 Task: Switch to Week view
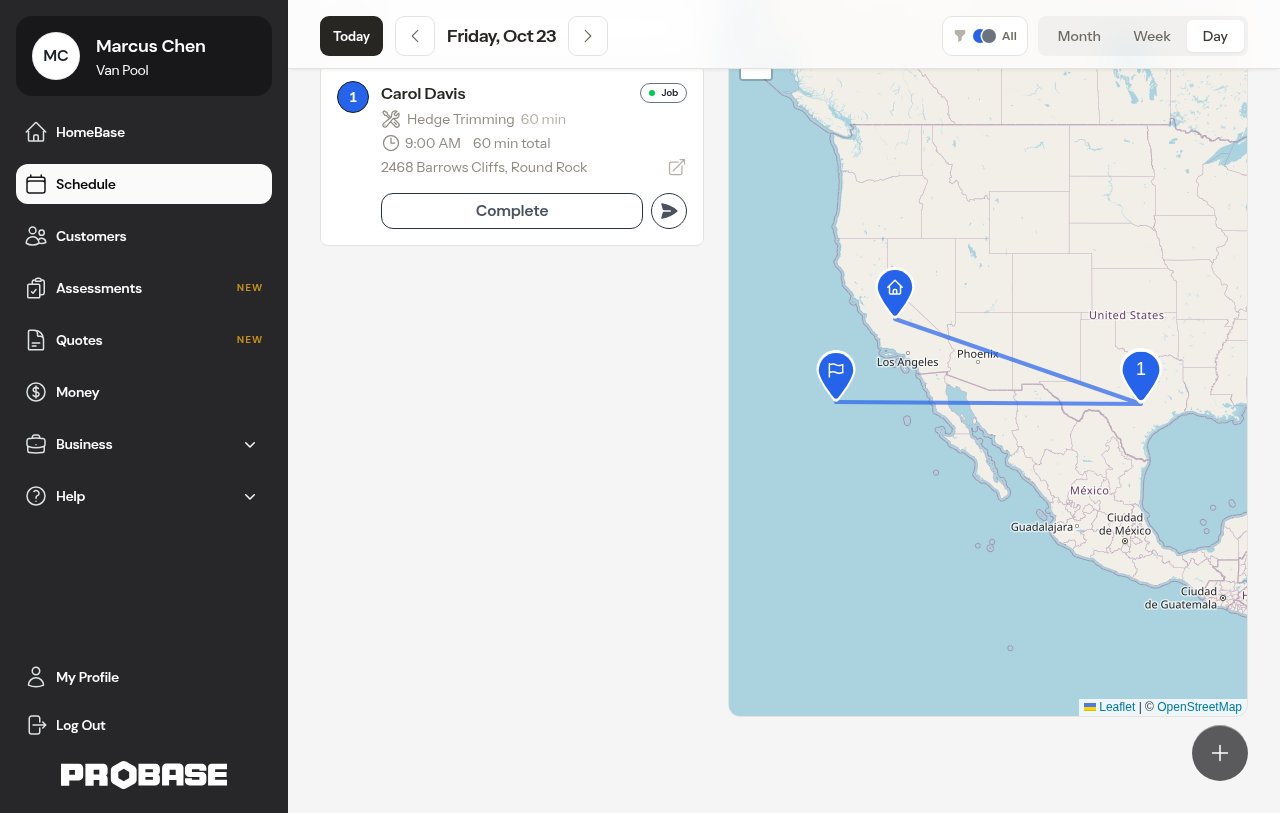click(1152, 36)
